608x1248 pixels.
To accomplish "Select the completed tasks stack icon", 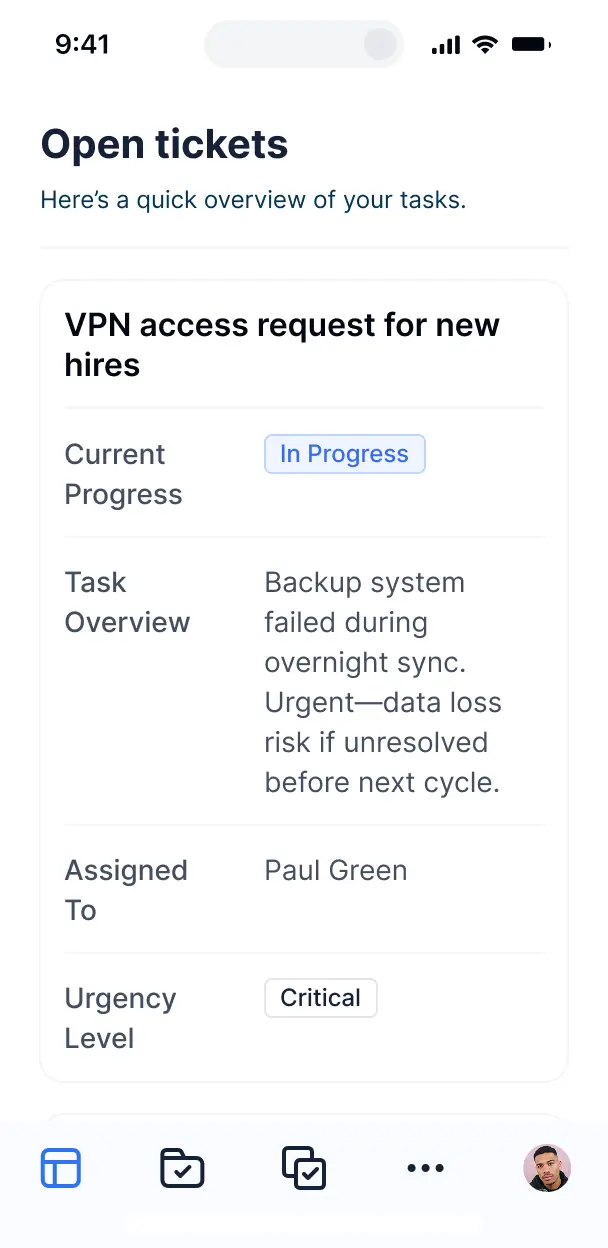I will (304, 1167).
